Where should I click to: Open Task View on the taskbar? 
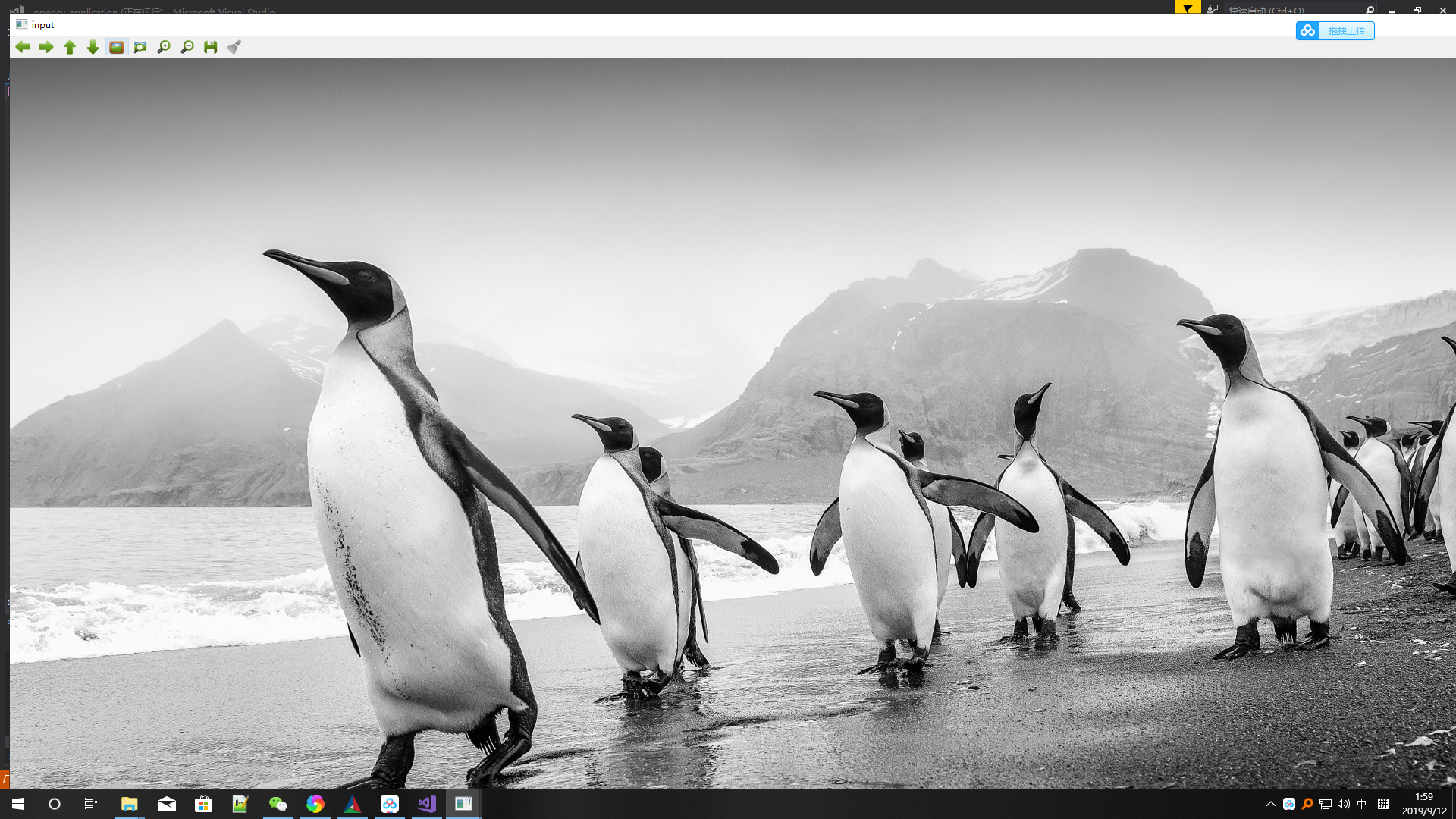point(91,804)
